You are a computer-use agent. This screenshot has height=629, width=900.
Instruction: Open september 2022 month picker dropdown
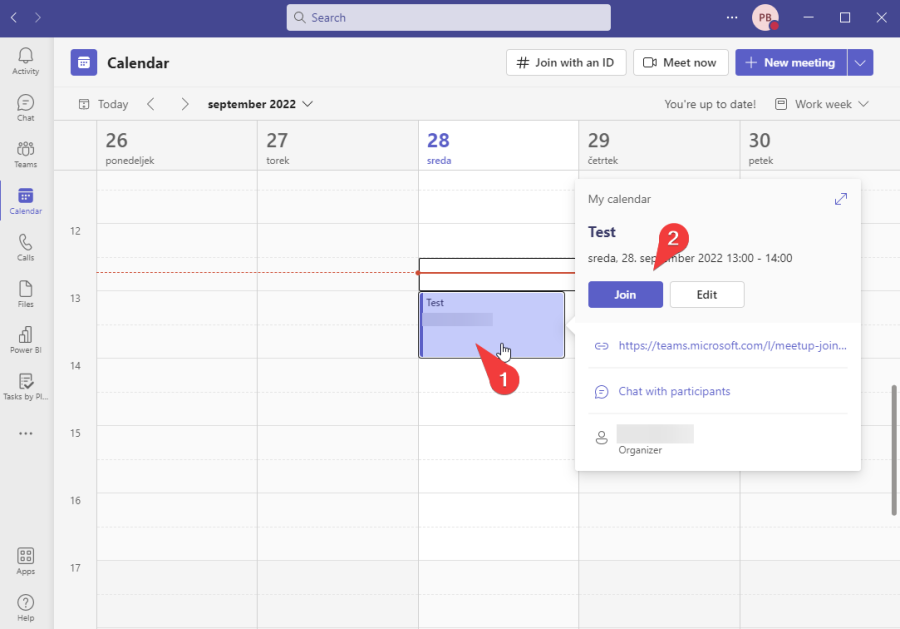[260, 104]
